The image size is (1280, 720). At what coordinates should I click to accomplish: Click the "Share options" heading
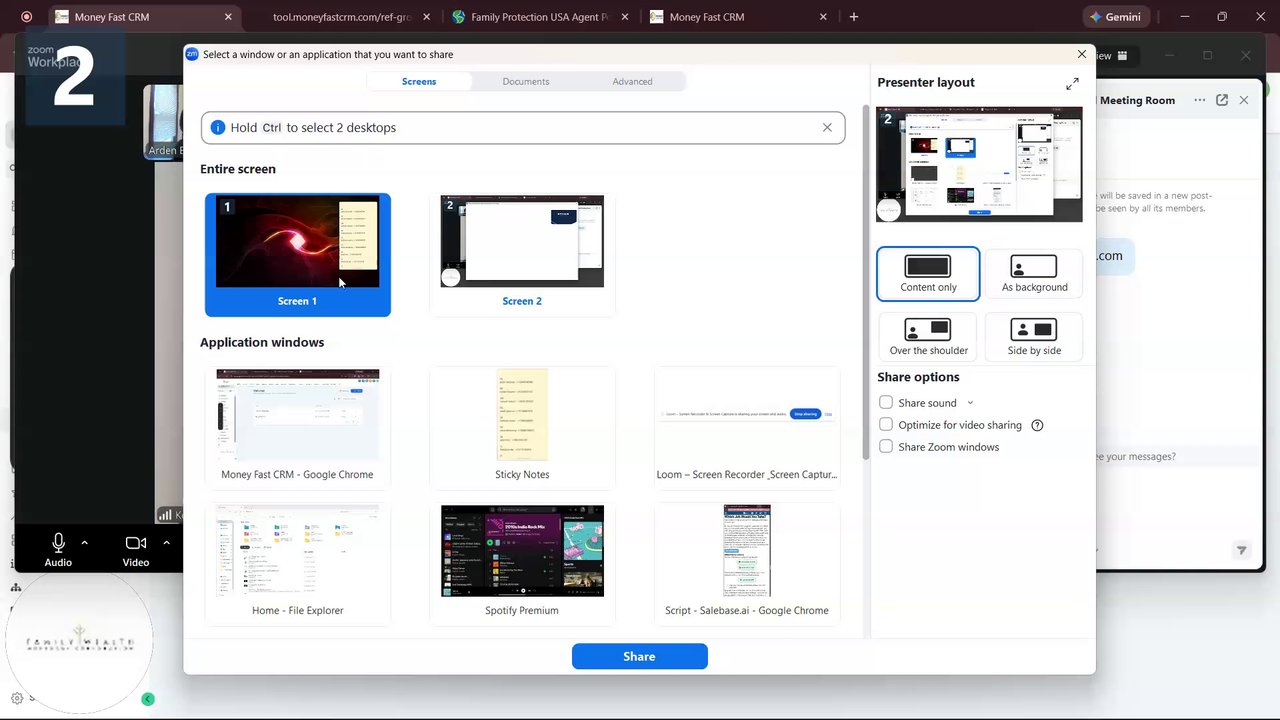pyautogui.click(x=918, y=377)
